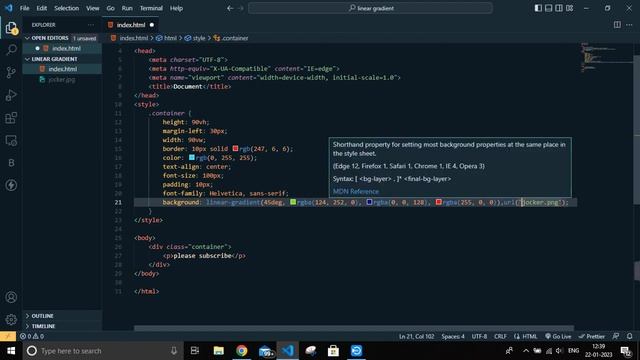640x360 pixels.
Task: Toggle the primary side bar layout icon
Action: 538,8
